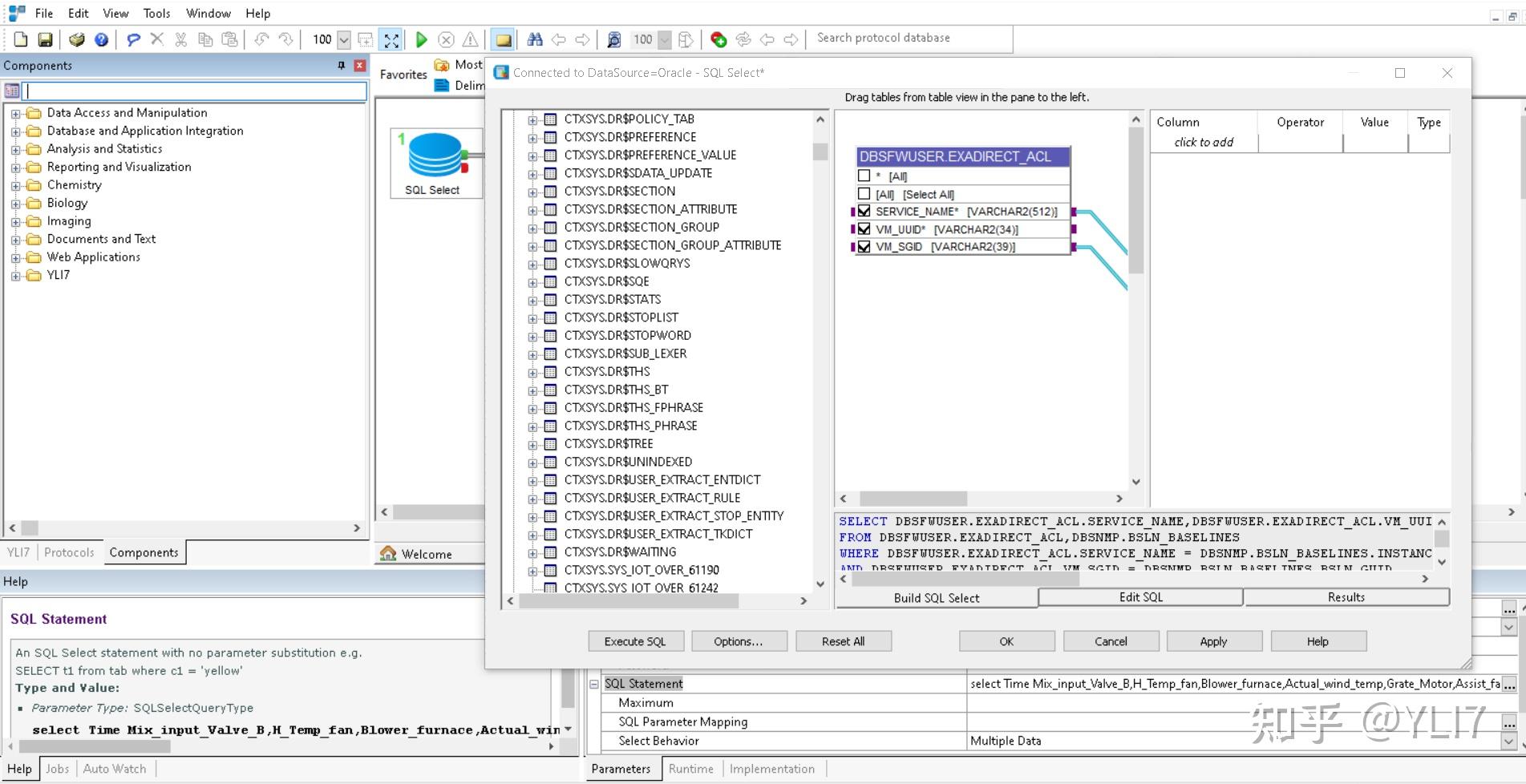
Task: Click the blue Help question mark icon
Action: tap(101, 39)
